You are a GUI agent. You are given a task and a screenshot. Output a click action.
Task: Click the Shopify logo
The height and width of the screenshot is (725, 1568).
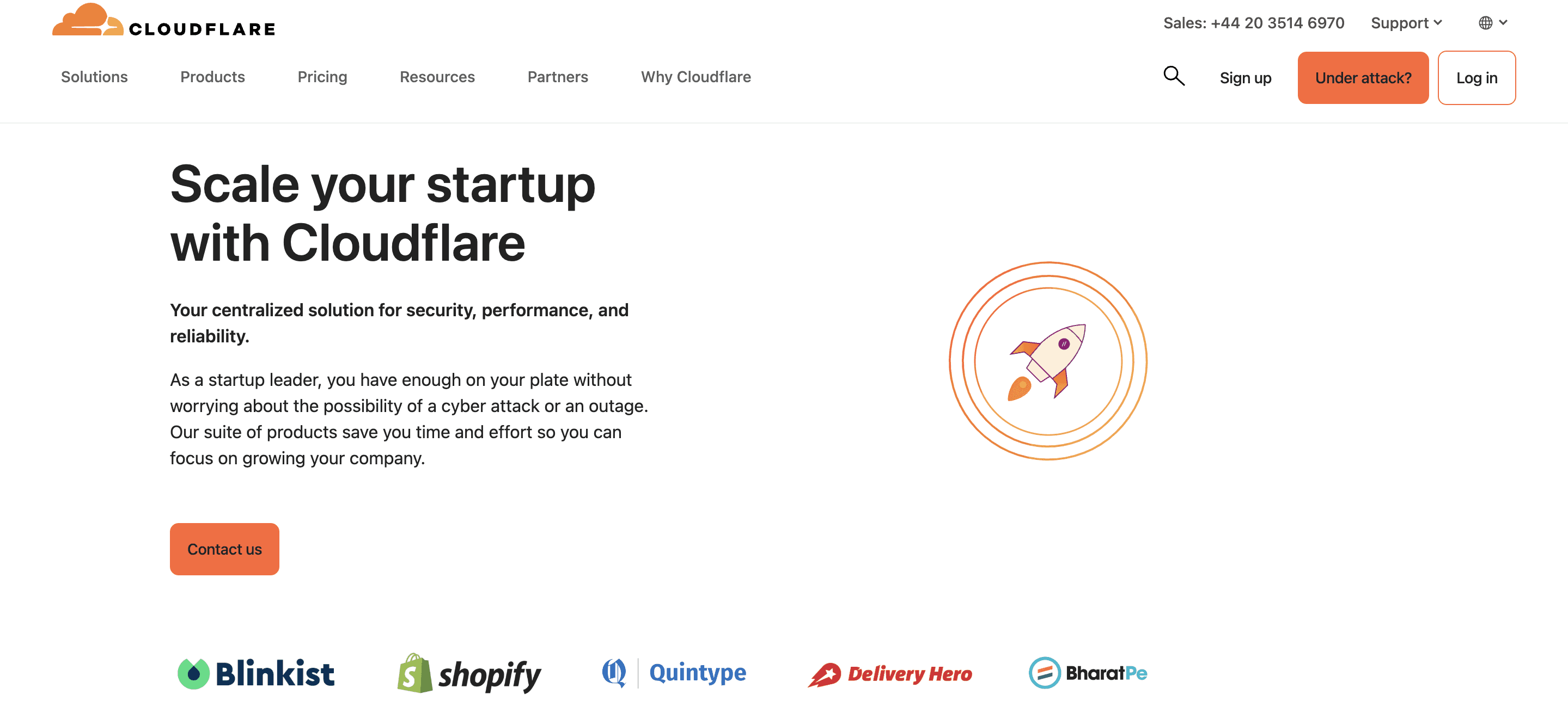(x=469, y=673)
